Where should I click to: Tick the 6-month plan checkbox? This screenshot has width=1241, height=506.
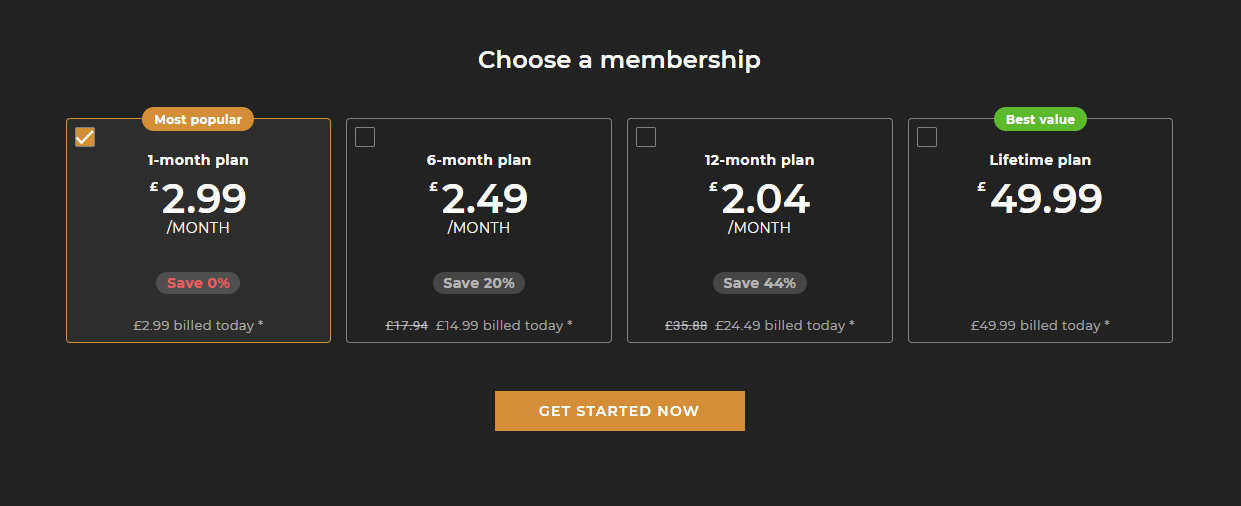coord(365,137)
